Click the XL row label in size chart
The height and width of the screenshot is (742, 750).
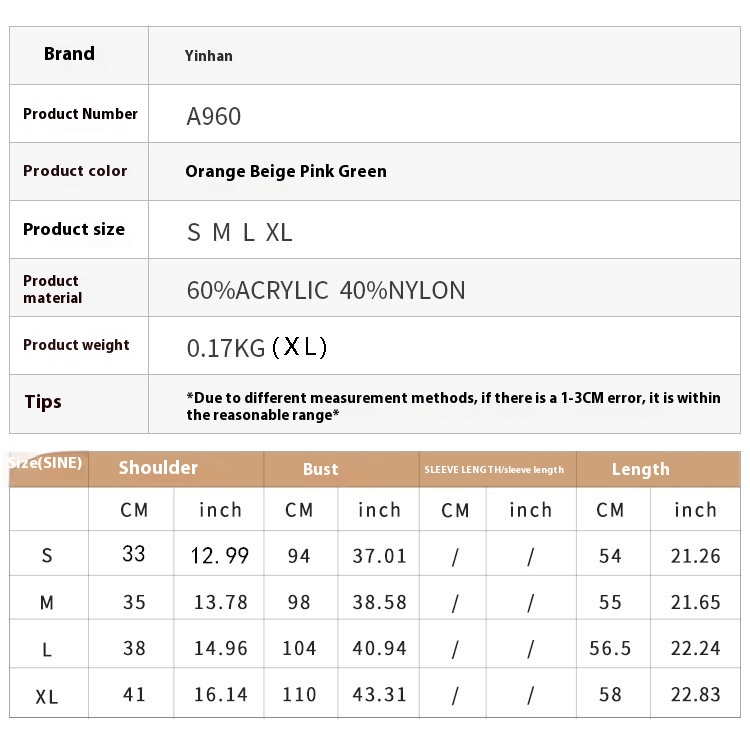click(47, 696)
